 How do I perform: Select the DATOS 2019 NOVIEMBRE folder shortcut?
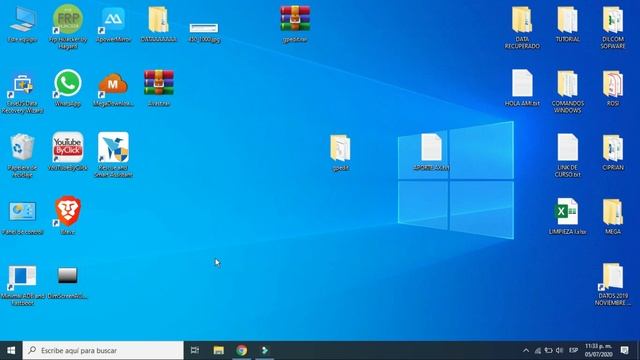click(613, 276)
